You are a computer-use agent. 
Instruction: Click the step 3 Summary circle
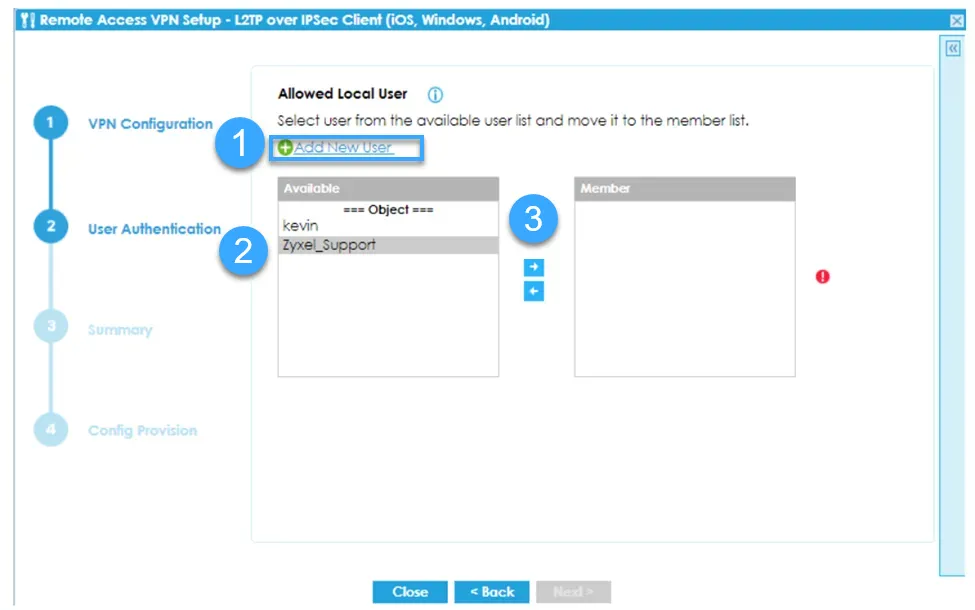pos(50,327)
